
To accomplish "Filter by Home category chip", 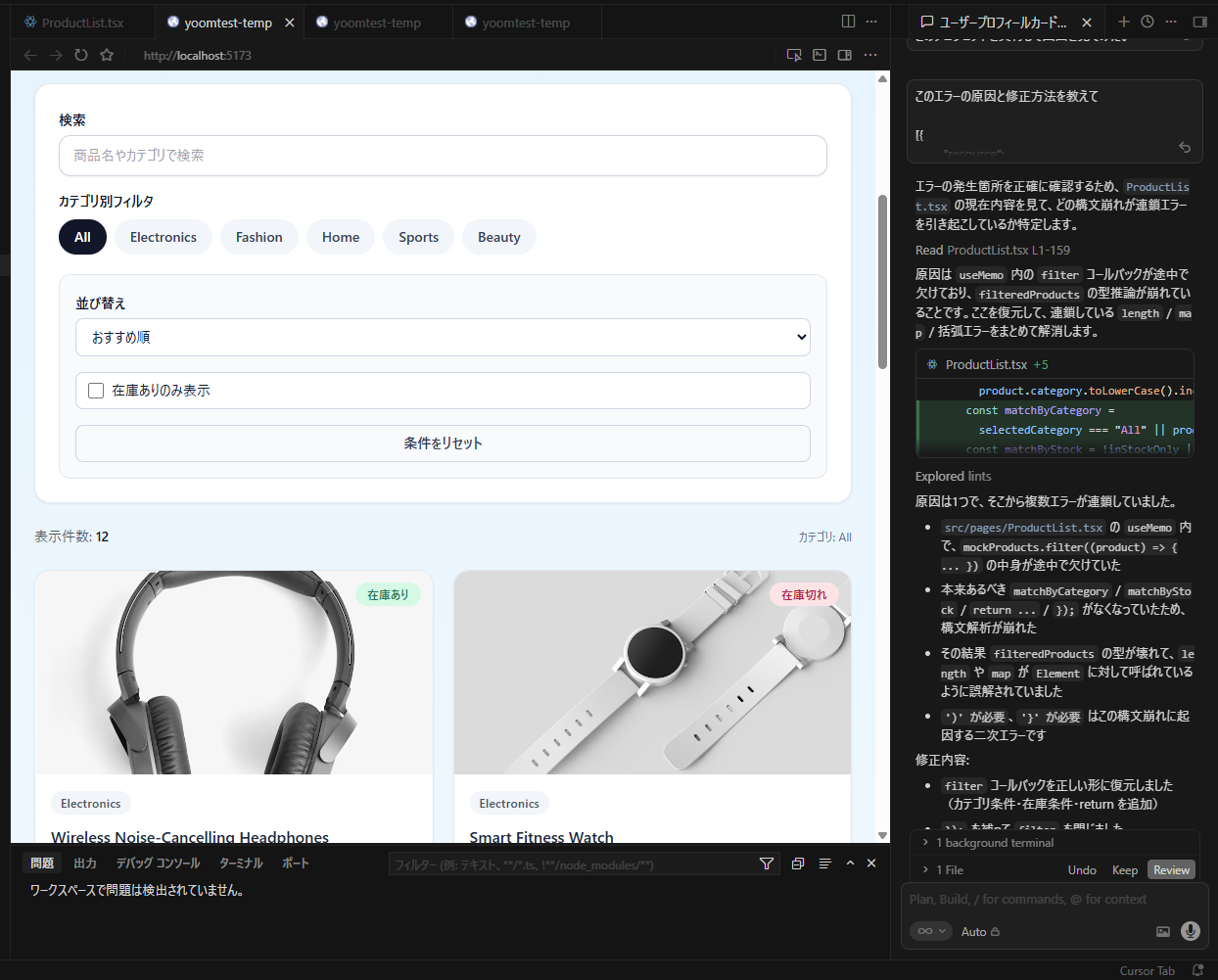I will pyautogui.click(x=341, y=237).
